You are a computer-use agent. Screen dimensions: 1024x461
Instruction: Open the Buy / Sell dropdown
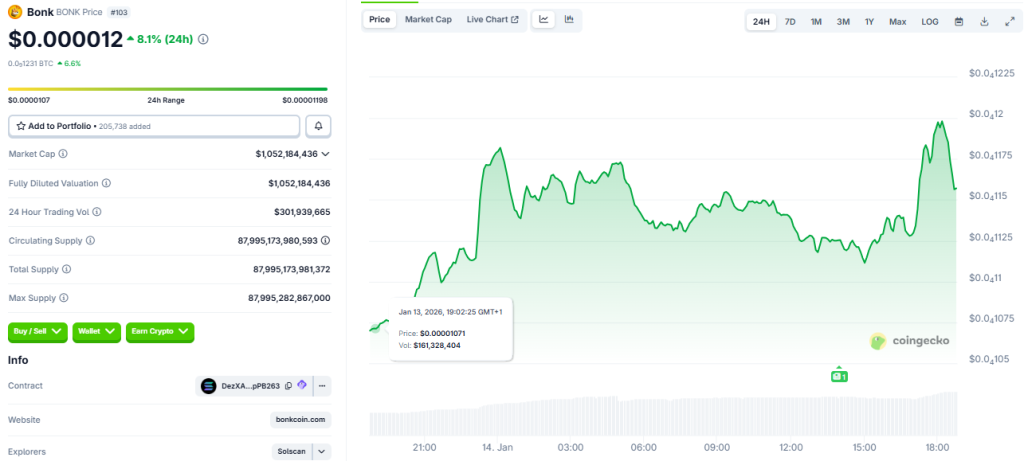point(37,330)
